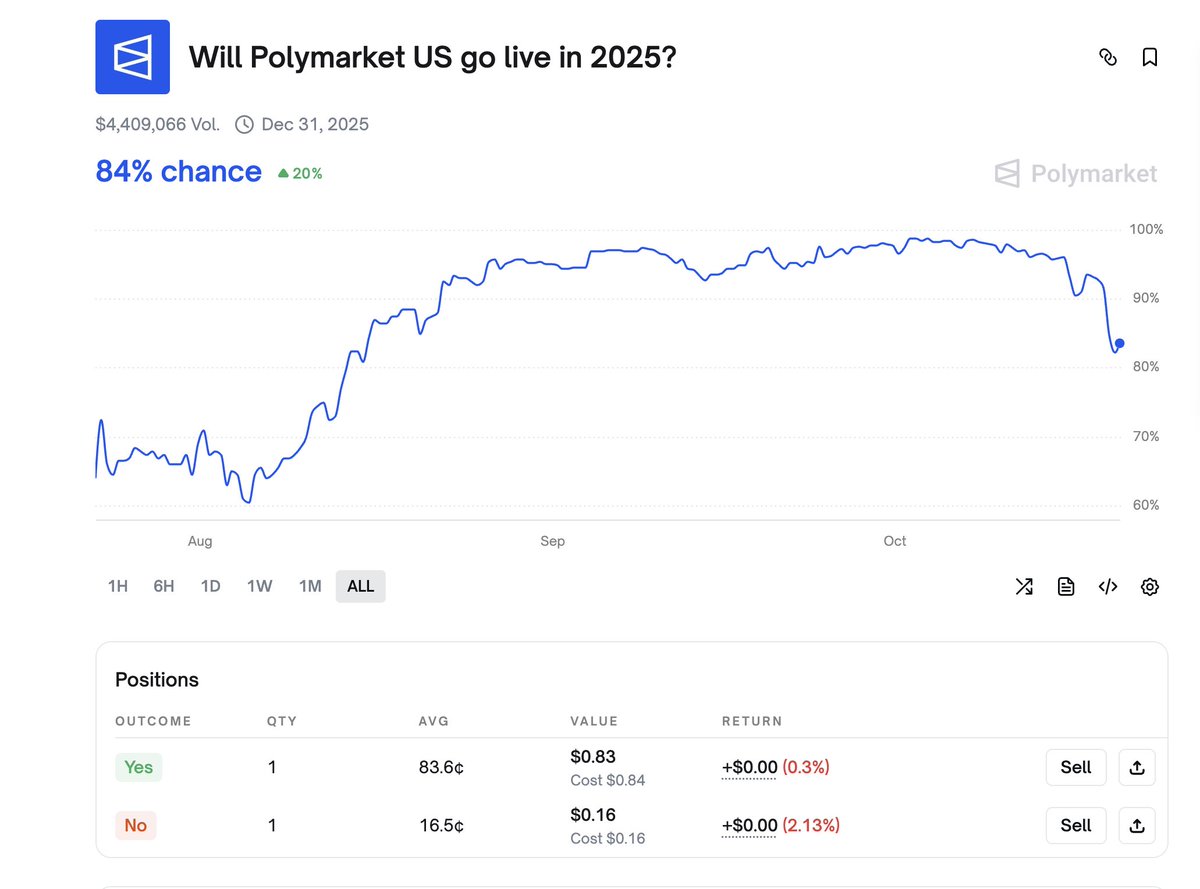Click the copy link icon

tap(1107, 57)
